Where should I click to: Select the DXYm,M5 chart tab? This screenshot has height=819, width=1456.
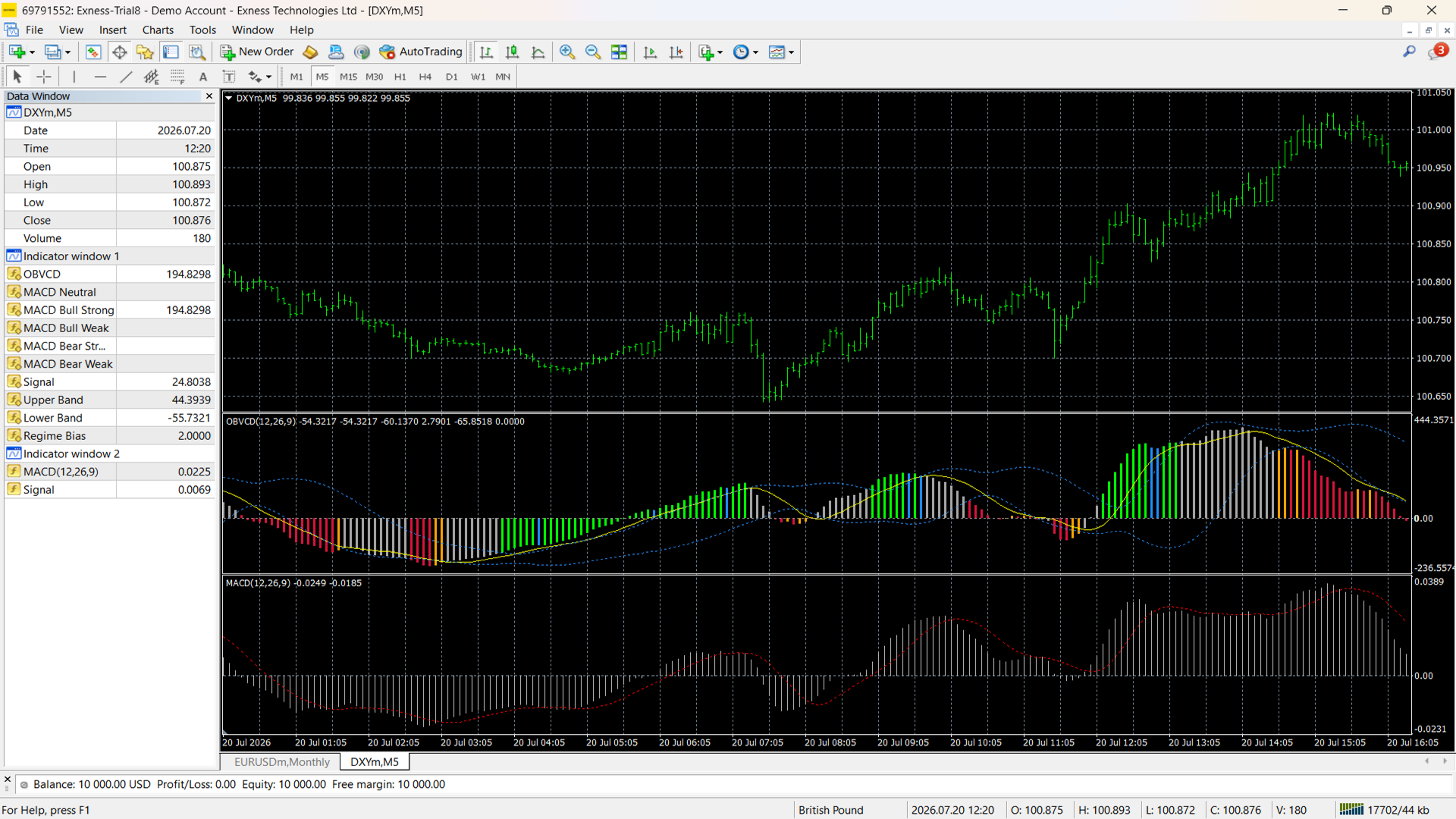(375, 762)
